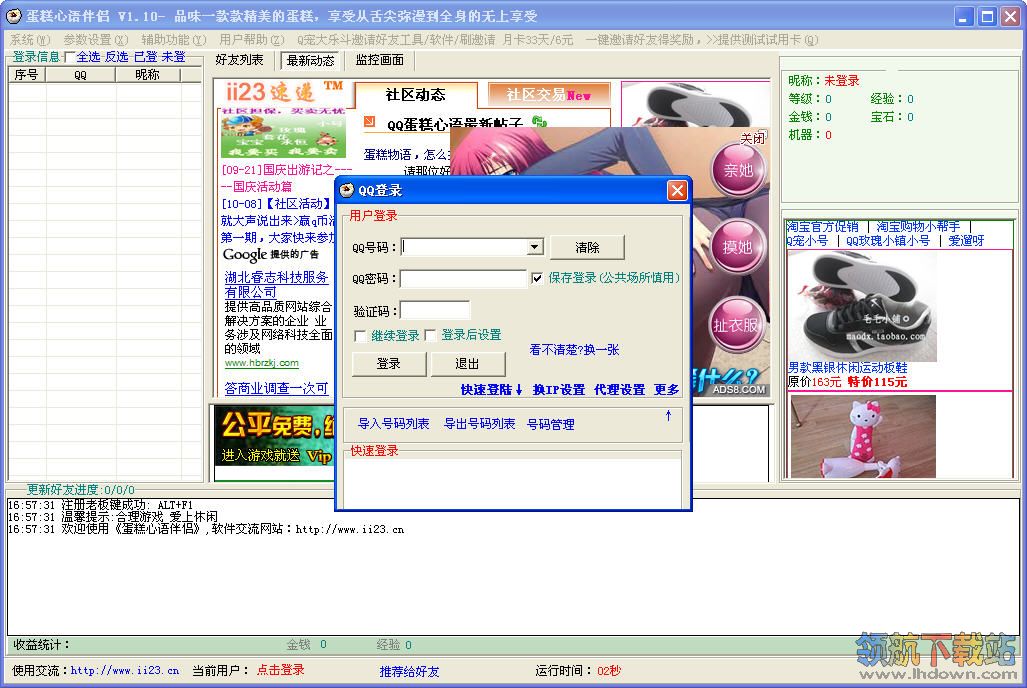Image resolution: width=1027 pixels, height=688 pixels.
Task: Close the anime ad via 关闭
Action: tap(753, 138)
